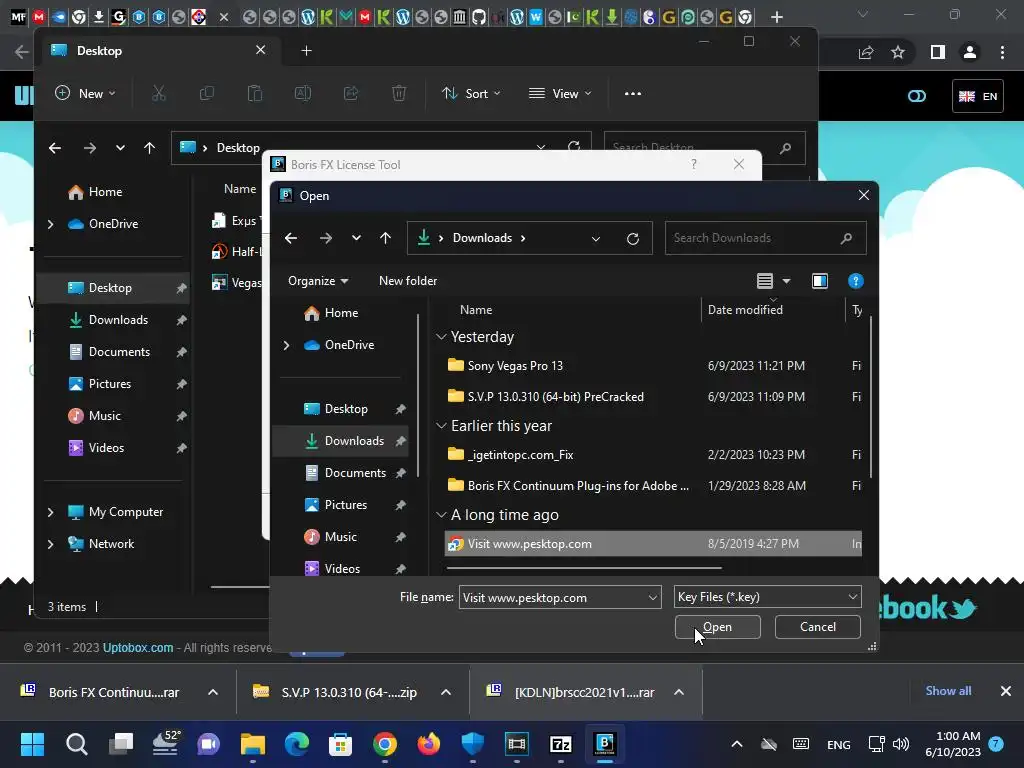Open recent locations dropdown in Open dialog
This screenshot has width=1024, height=768.
click(356, 238)
